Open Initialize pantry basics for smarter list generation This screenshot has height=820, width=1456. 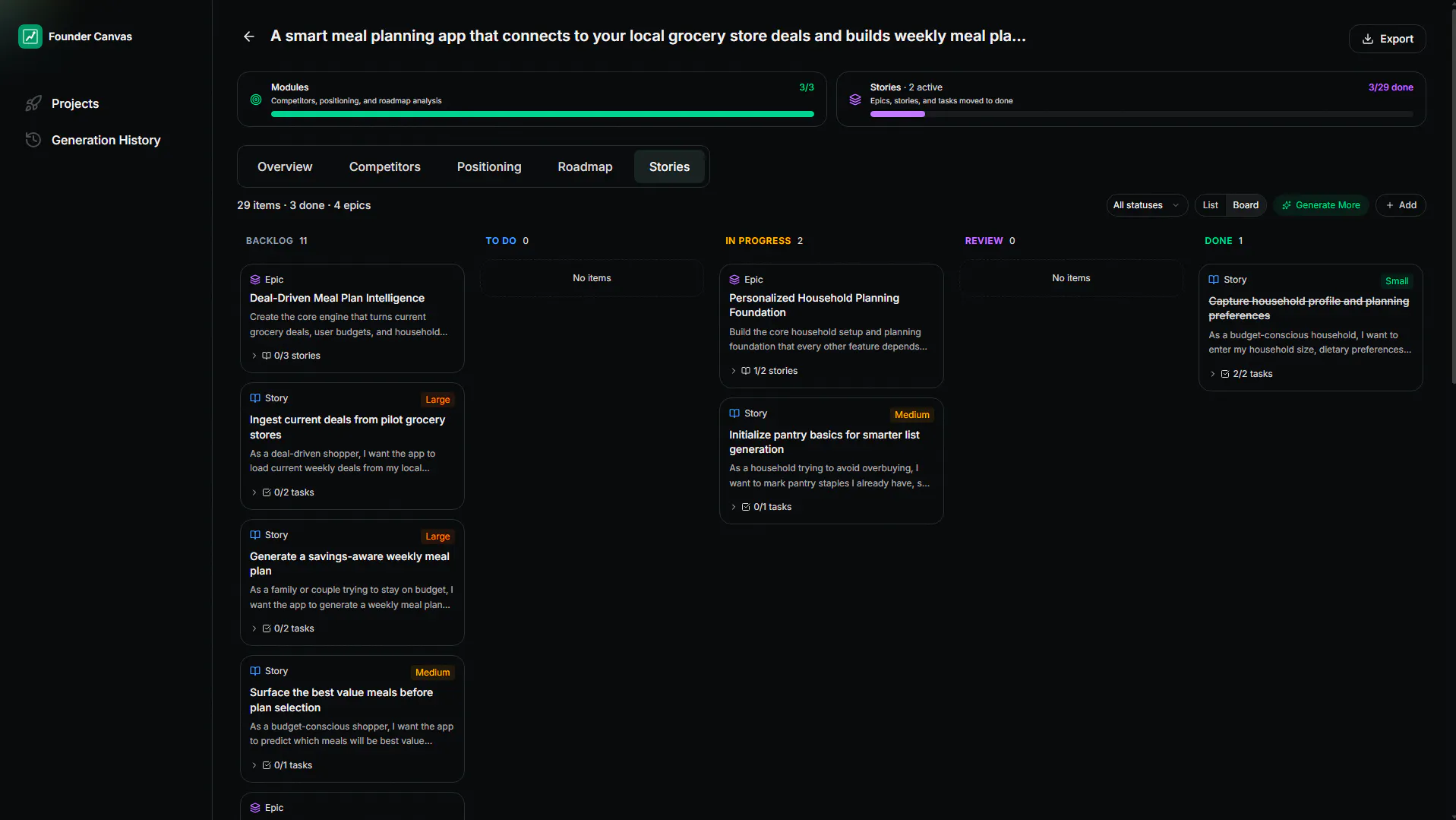(824, 442)
